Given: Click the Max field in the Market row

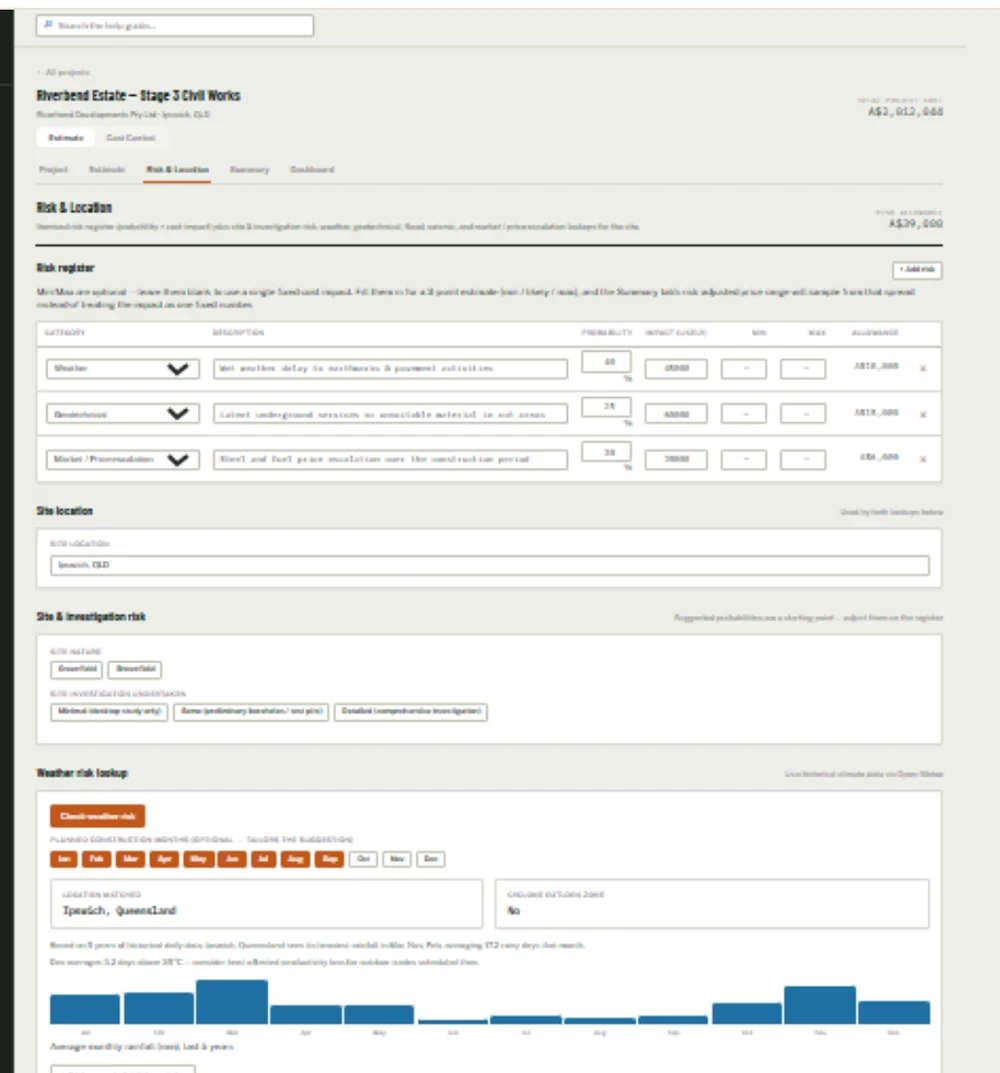Looking at the screenshot, I should (x=803, y=459).
